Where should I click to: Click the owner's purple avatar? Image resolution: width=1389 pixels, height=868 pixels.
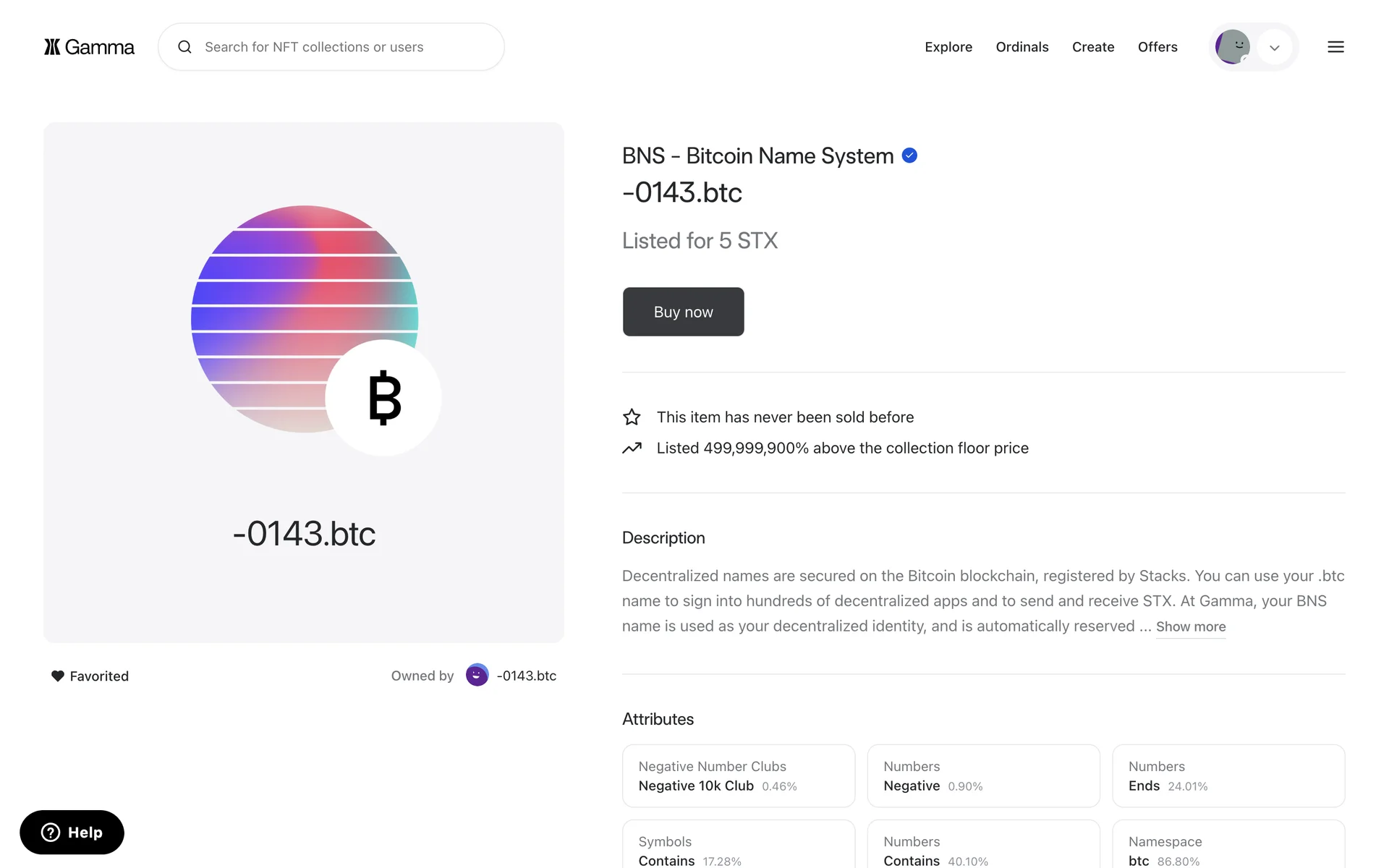(x=477, y=676)
